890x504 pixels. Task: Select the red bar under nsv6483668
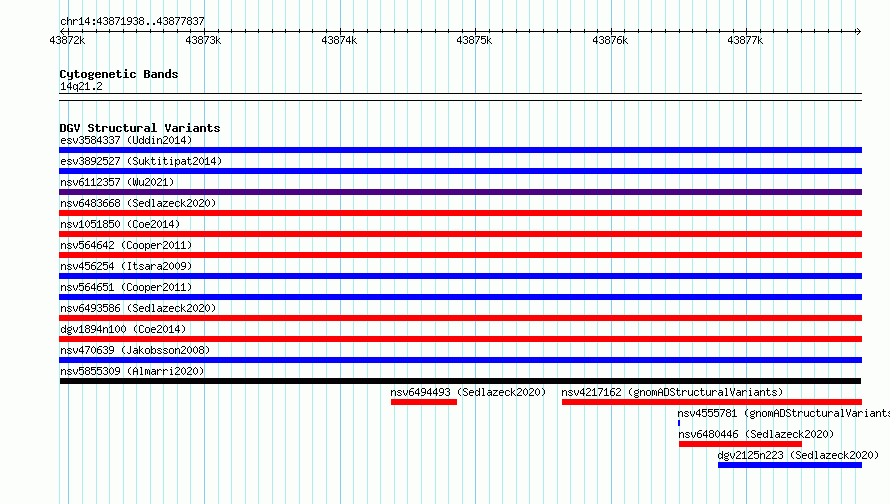[x=460, y=213]
